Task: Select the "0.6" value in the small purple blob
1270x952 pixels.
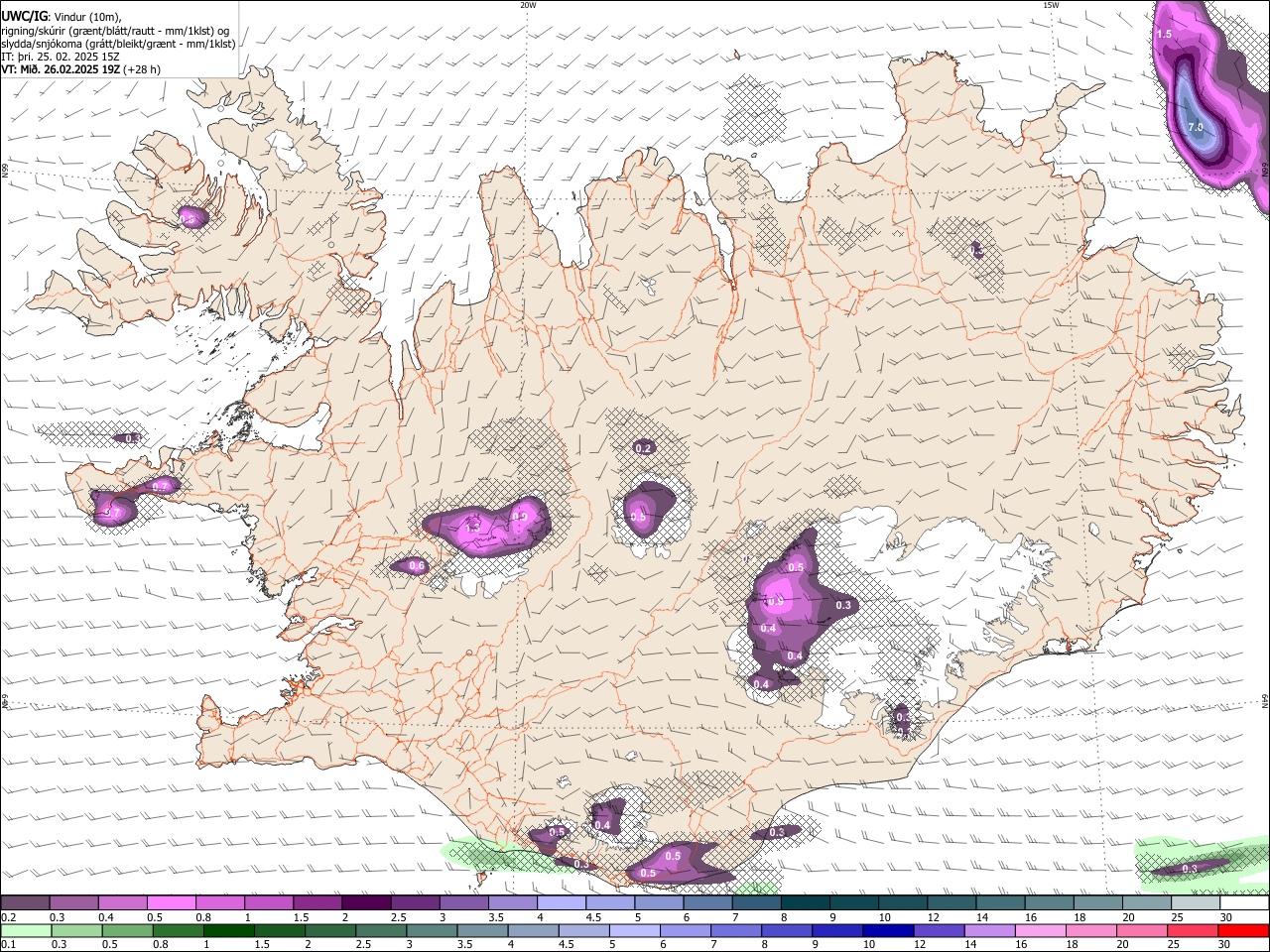Action: [x=417, y=566]
